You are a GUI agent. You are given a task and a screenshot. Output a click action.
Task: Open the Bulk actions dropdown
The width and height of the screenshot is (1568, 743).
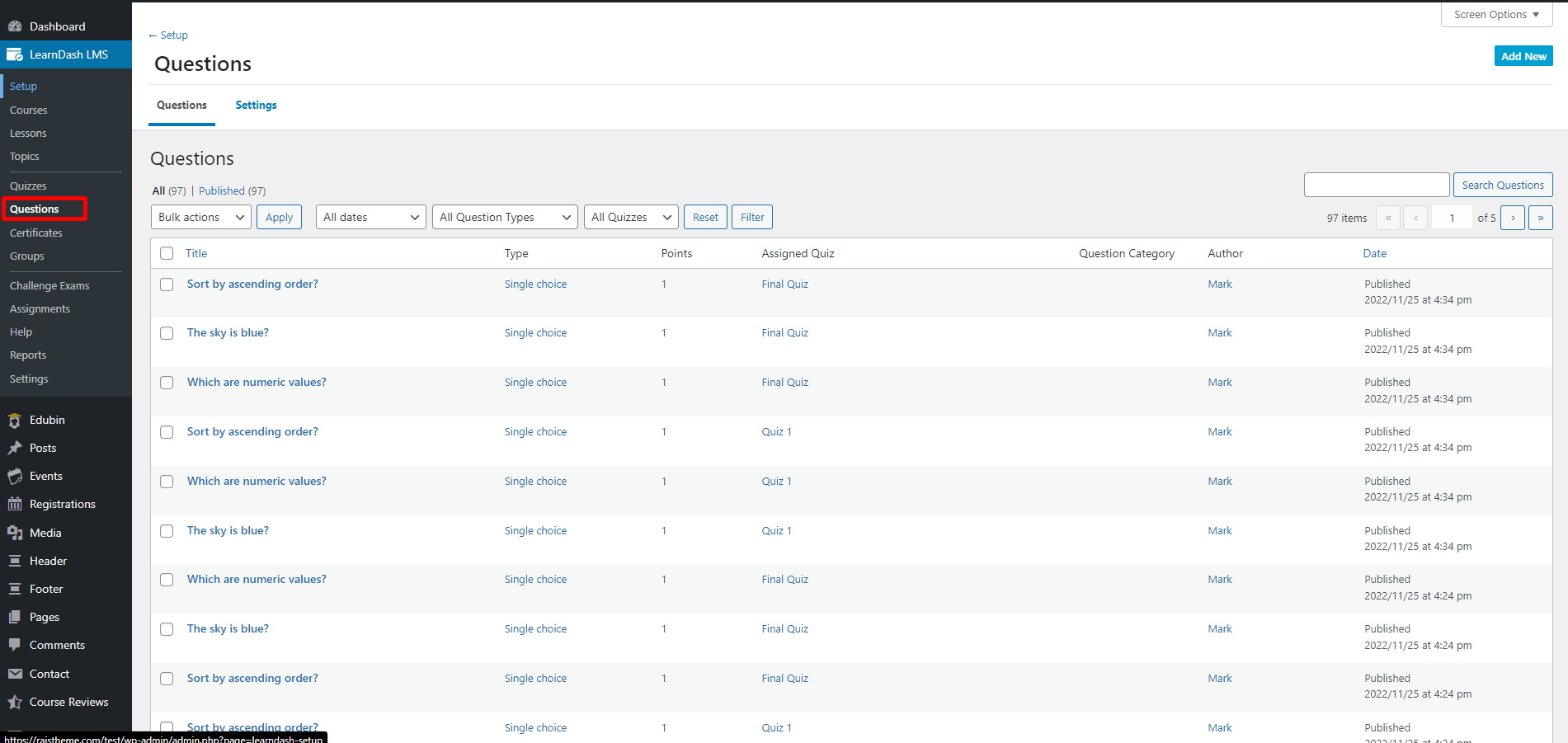pos(201,218)
